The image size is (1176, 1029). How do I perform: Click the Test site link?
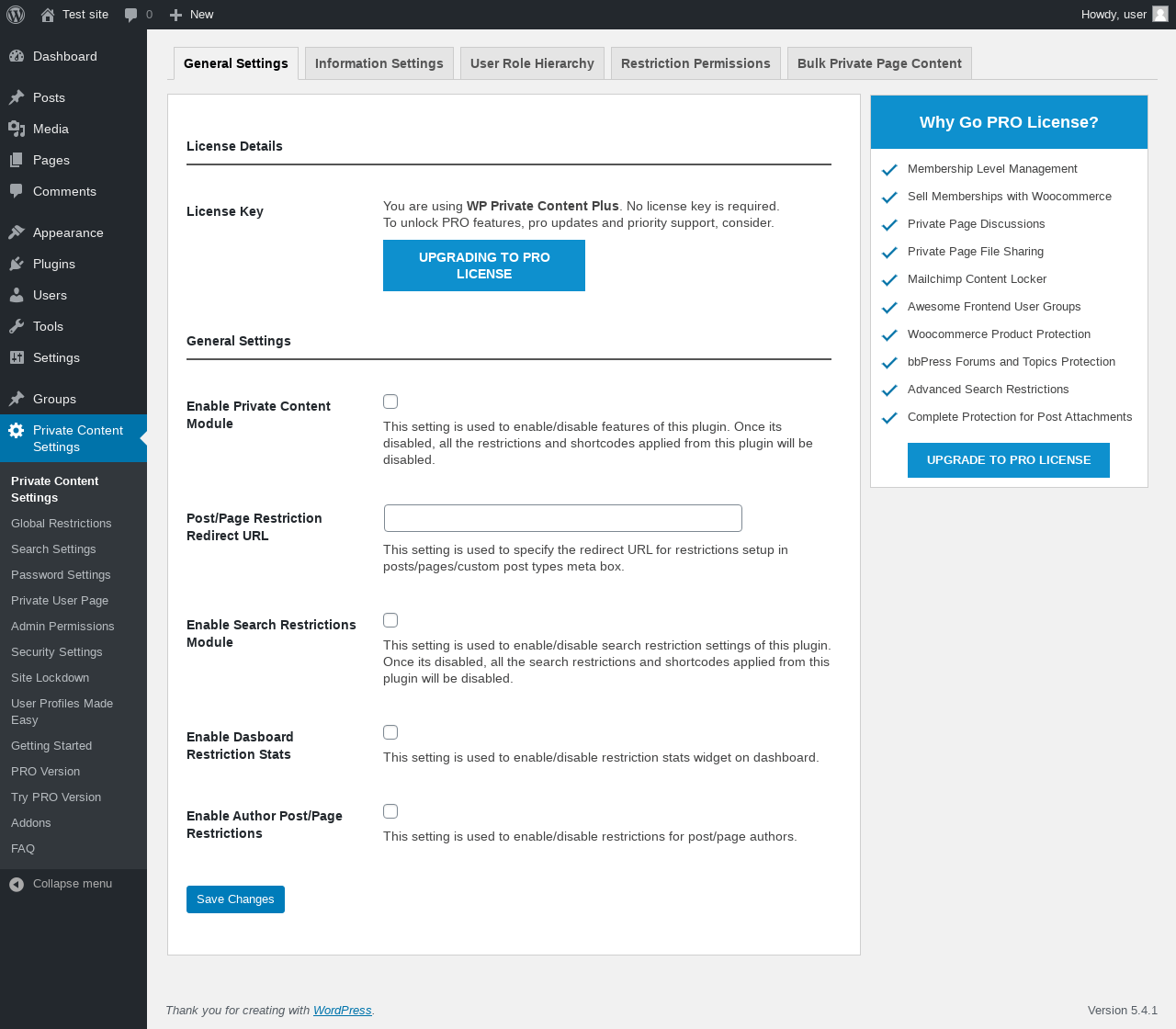point(85,15)
